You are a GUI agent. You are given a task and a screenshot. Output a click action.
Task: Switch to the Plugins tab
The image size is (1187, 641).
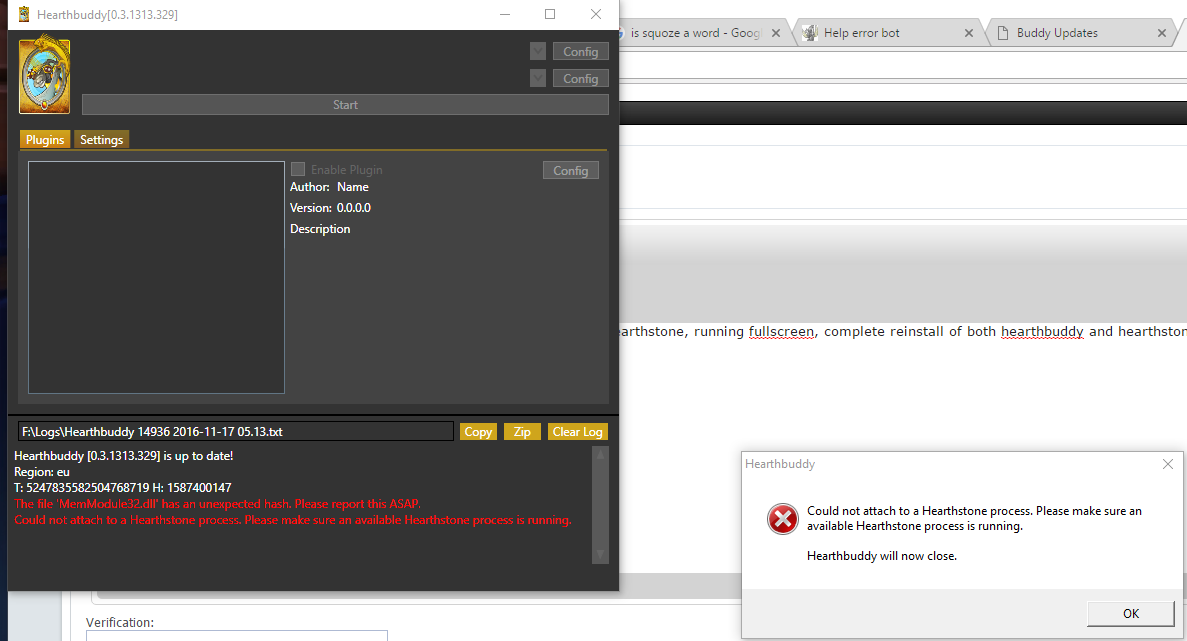tap(45, 140)
